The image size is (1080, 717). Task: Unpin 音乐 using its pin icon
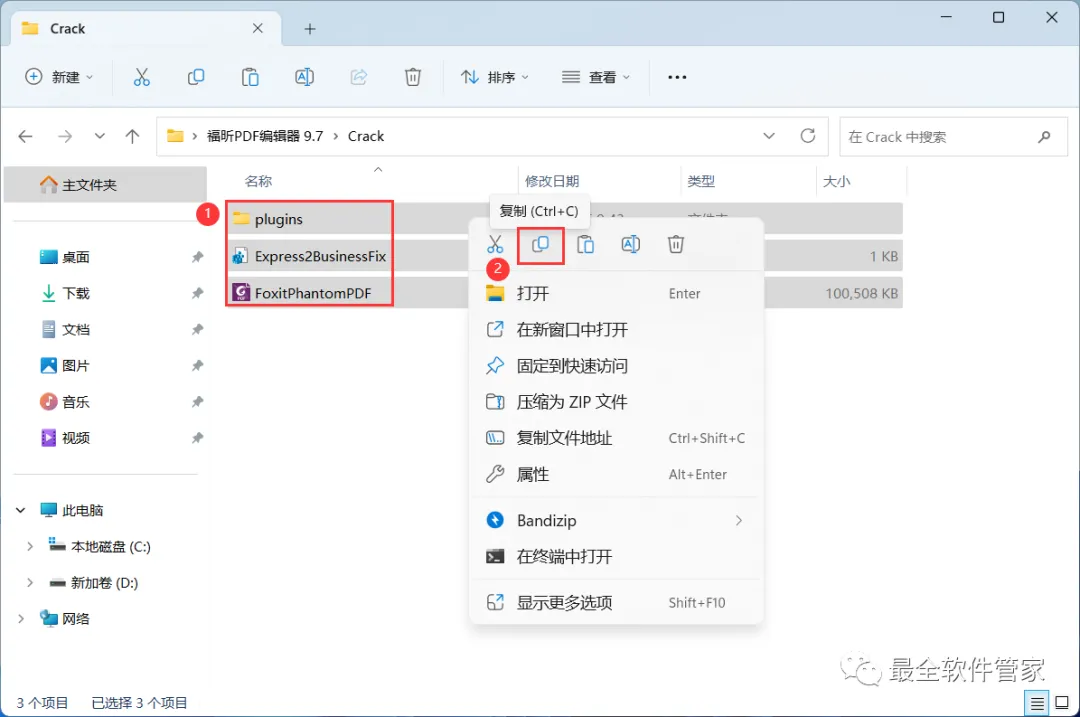(198, 402)
